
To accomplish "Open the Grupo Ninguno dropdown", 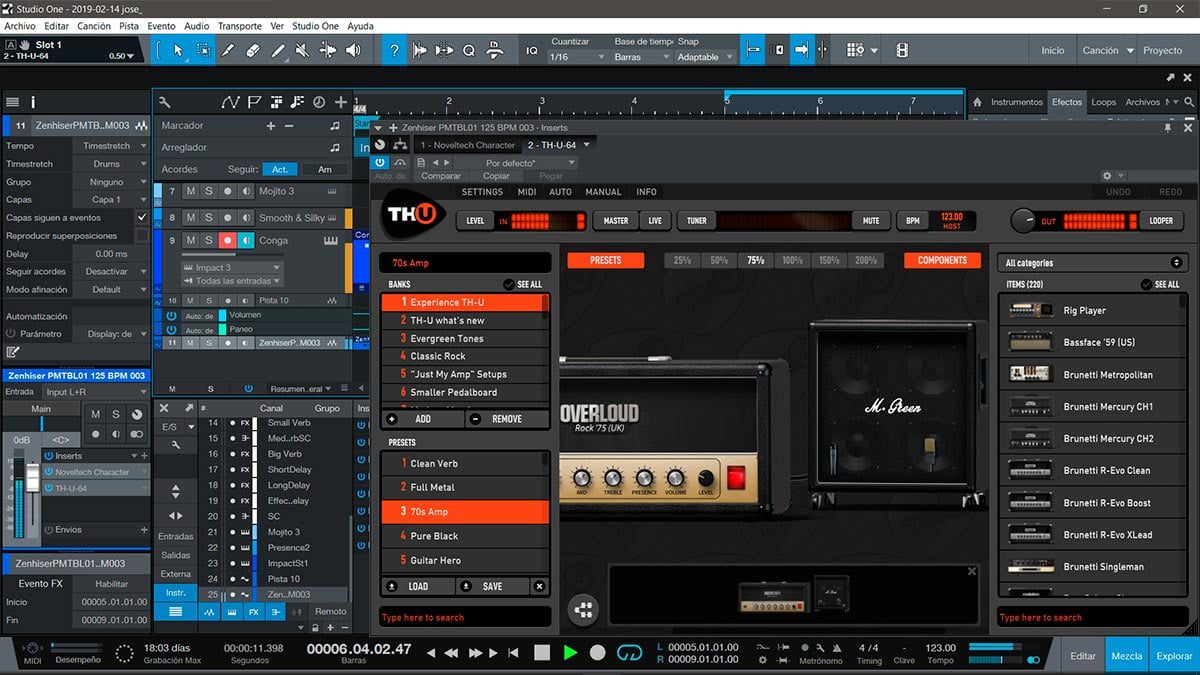I will [x=111, y=183].
